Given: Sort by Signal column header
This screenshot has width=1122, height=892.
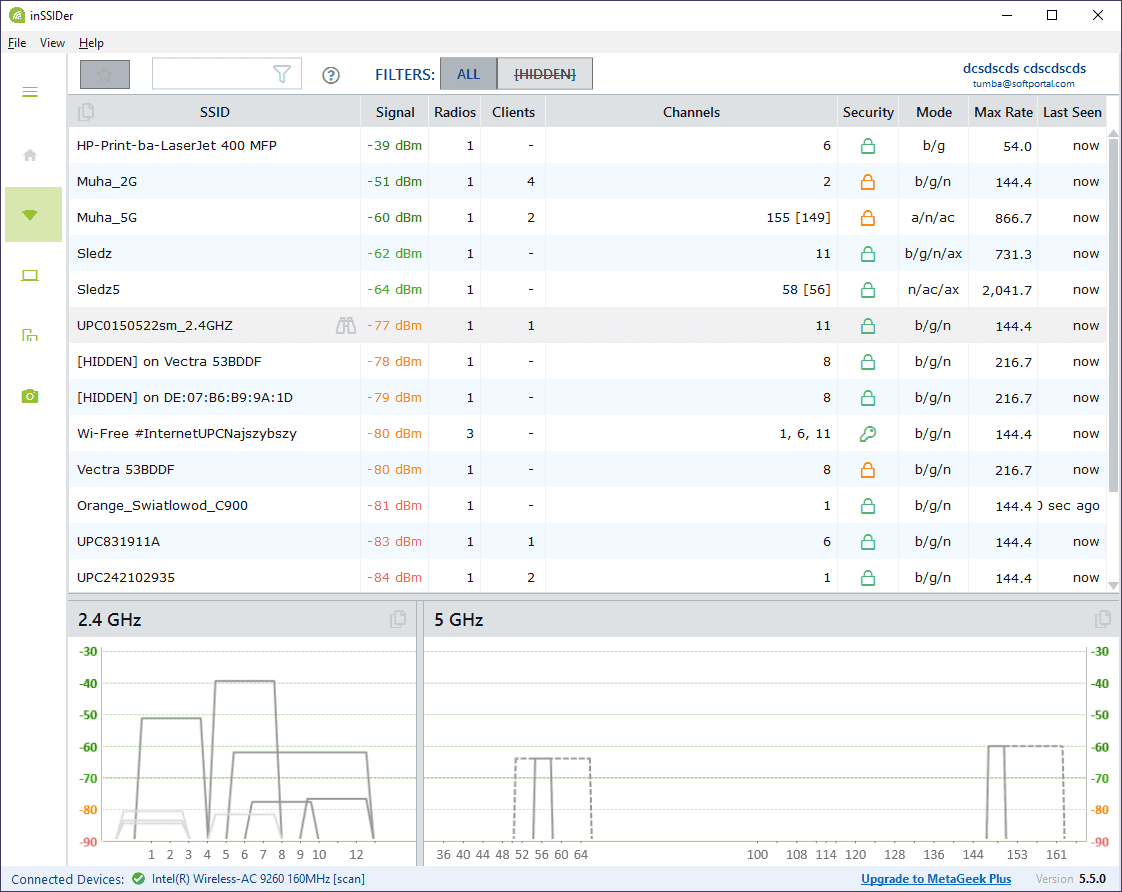Looking at the screenshot, I should (x=395, y=112).
